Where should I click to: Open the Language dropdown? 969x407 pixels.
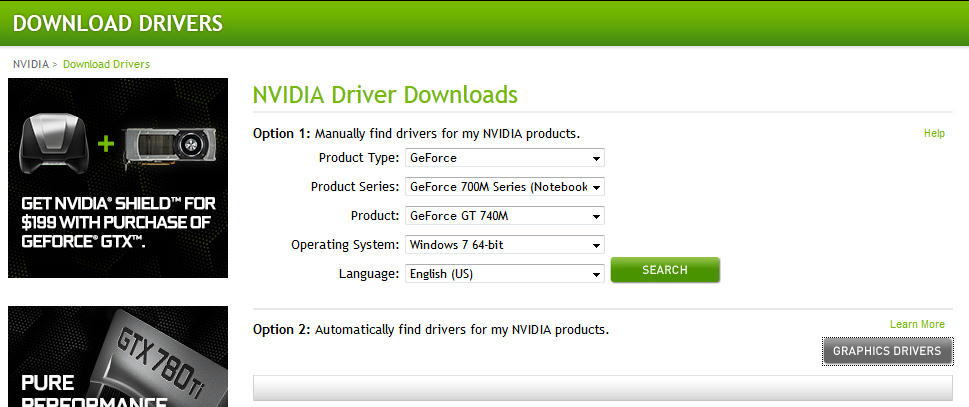tap(504, 274)
